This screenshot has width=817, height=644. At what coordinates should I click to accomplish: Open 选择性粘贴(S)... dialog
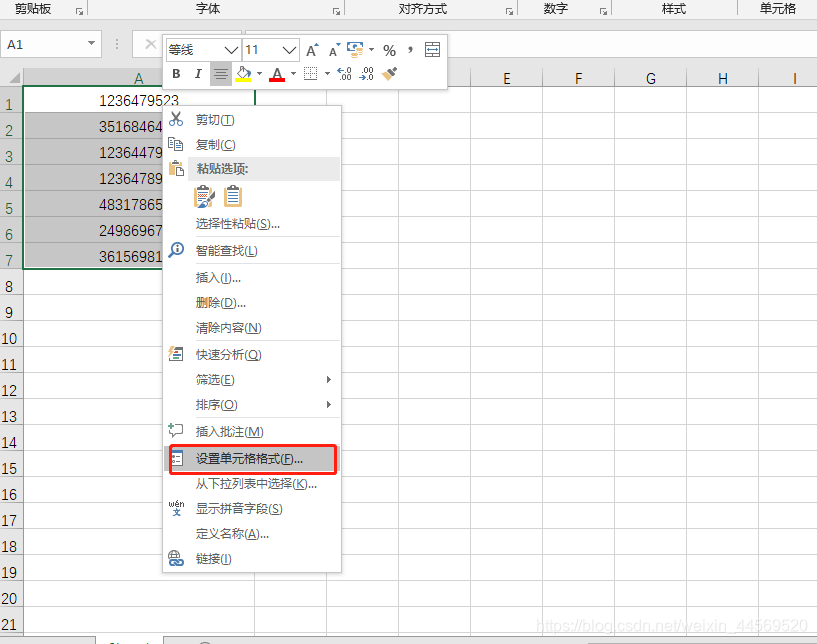pyautogui.click(x=252, y=224)
